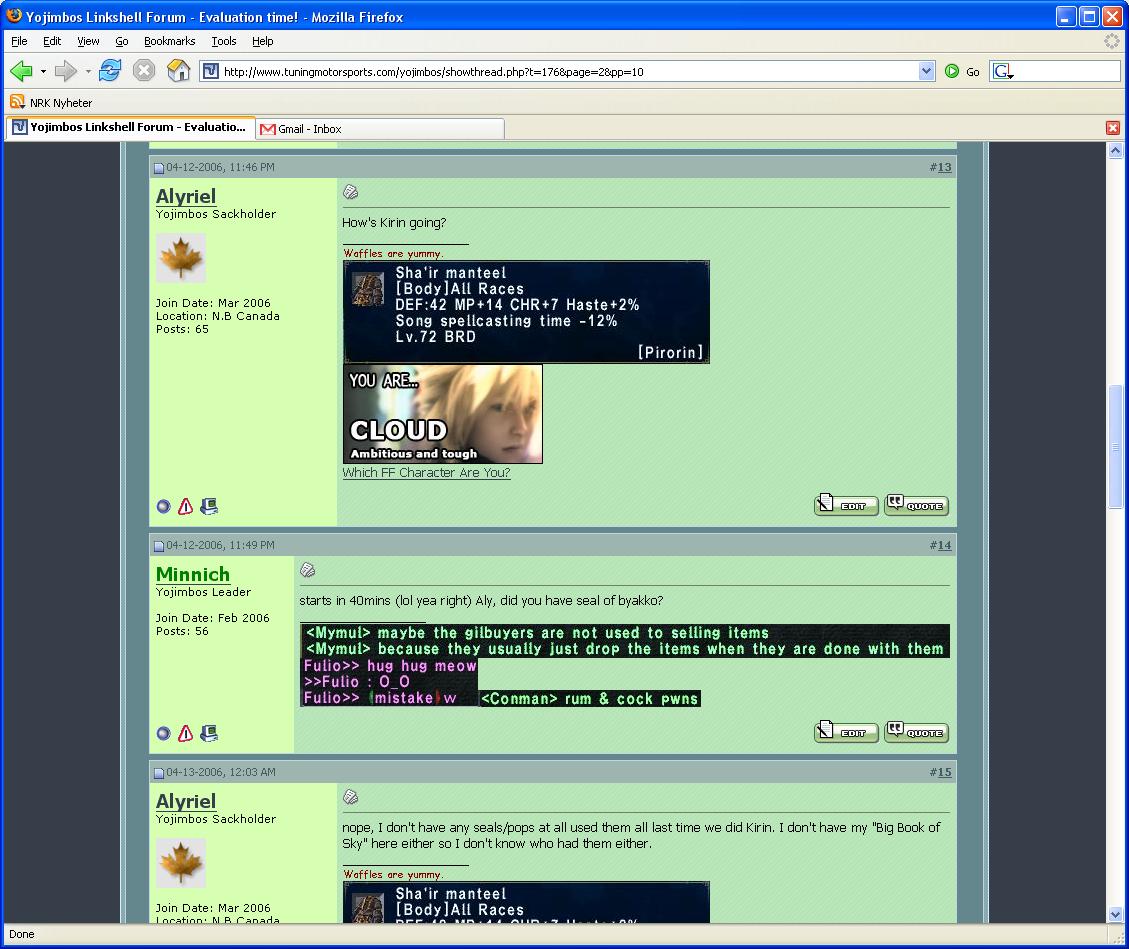Open the Bookmarks menu
1129x949 pixels.
click(x=169, y=41)
